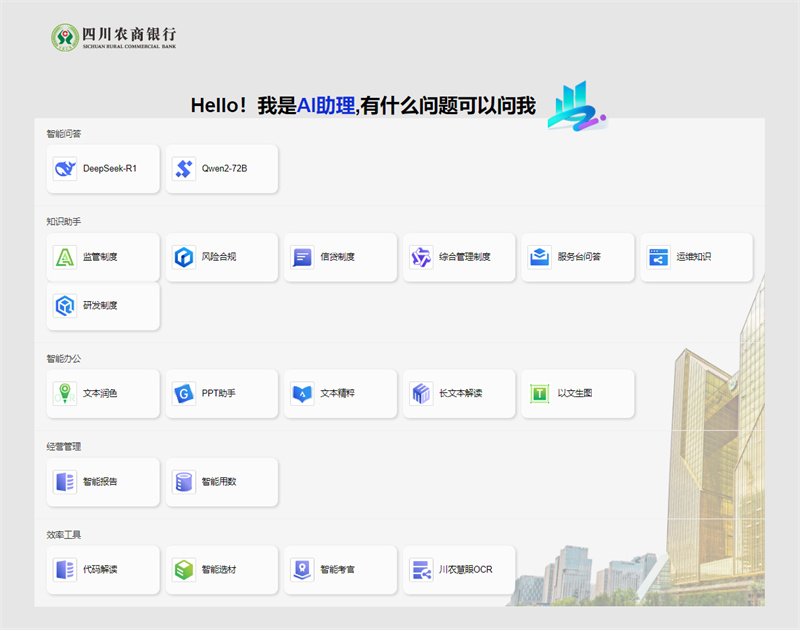
Task: Select the 智能用数 database card
Action: (x=221, y=482)
